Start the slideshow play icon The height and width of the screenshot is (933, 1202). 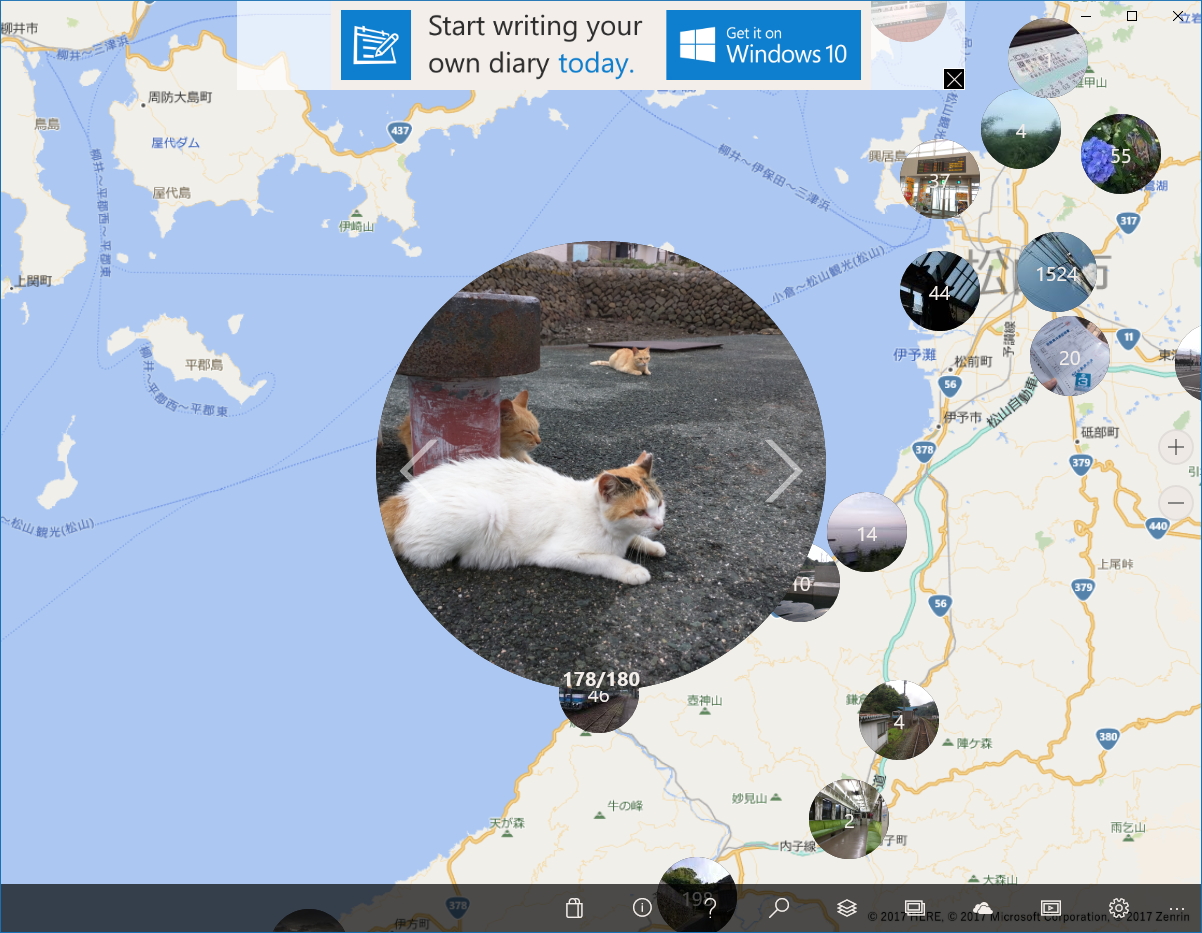(x=1050, y=908)
